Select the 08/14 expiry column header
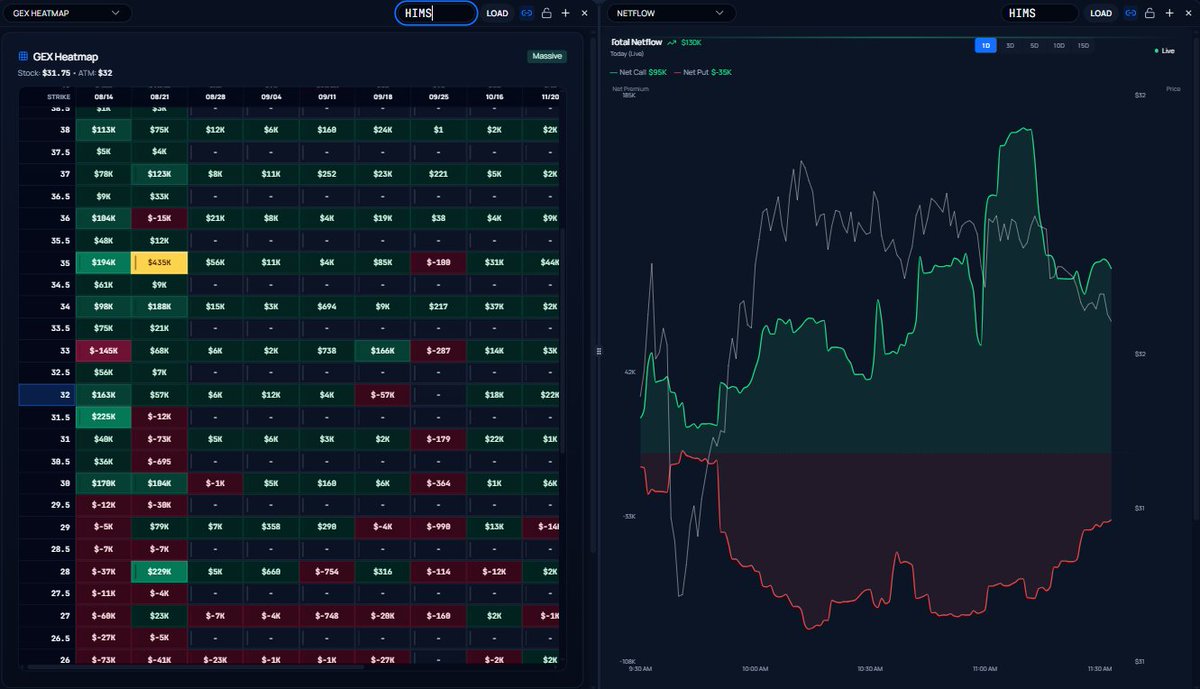The height and width of the screenshot is (689, 1200). pos(103,96)
